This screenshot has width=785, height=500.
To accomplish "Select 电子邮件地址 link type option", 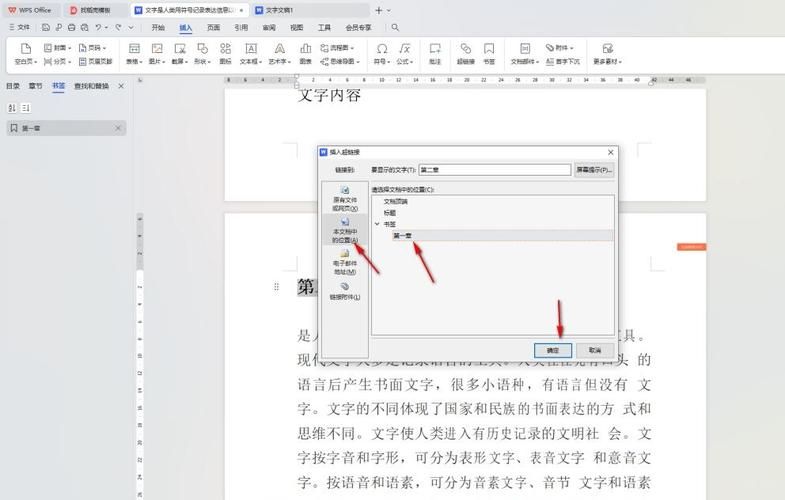I will (345, 261).
